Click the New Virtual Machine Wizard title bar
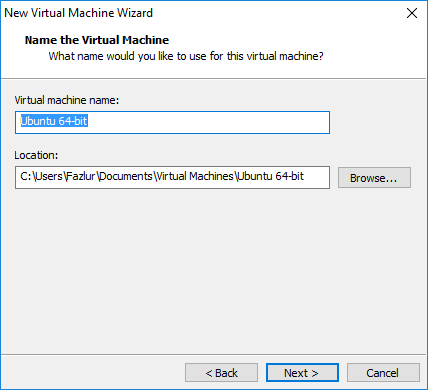 pyautogui.click(x=200, y=13)
